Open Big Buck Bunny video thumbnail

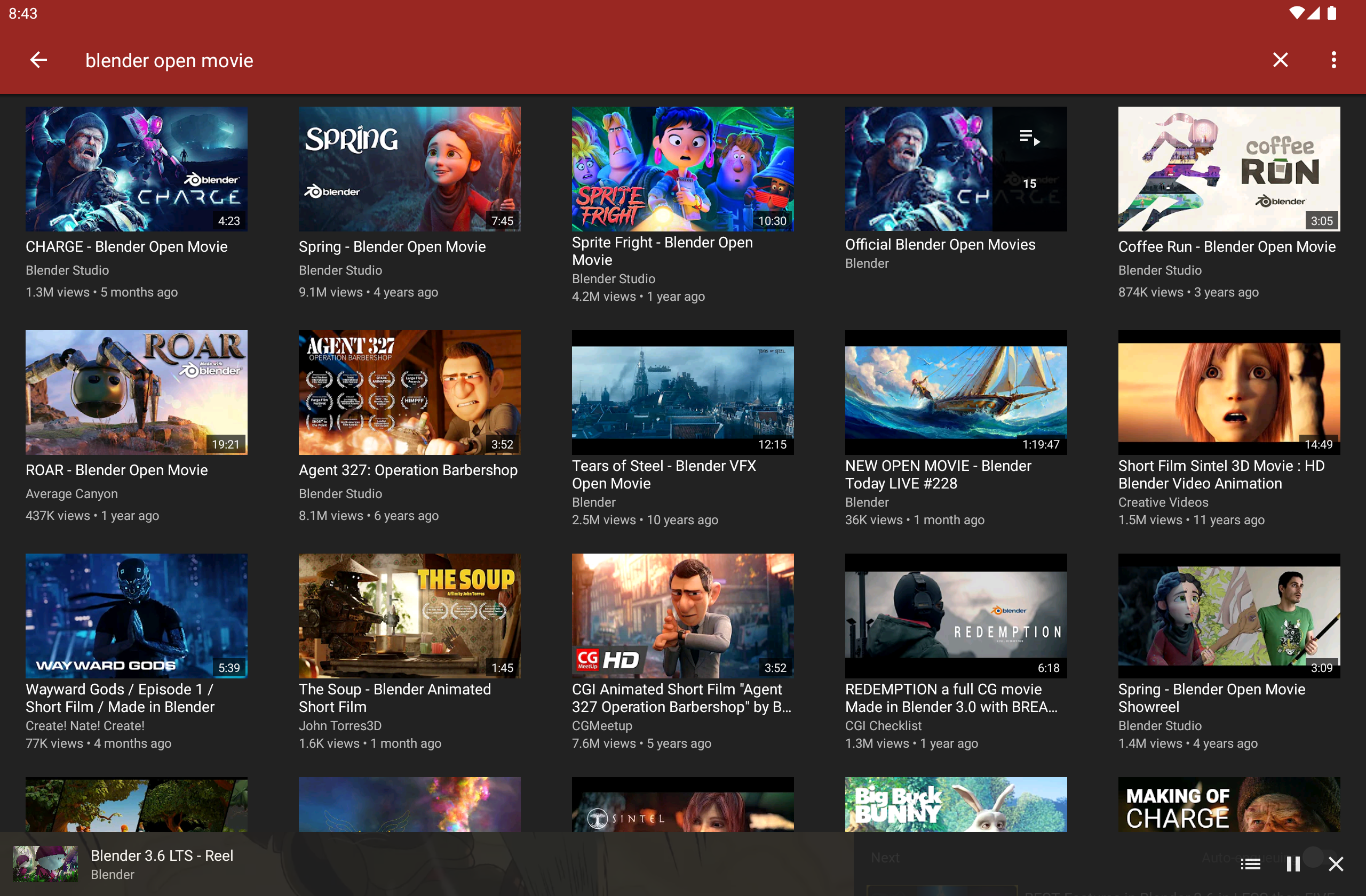[956, 804]
